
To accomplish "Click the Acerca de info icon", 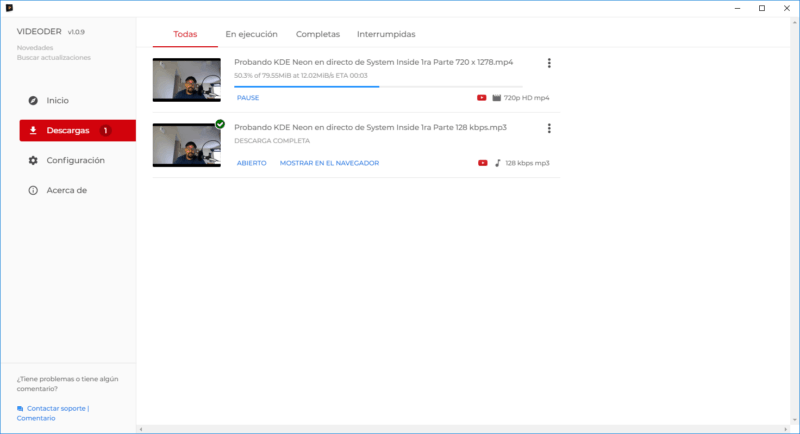I will point(33,190).
